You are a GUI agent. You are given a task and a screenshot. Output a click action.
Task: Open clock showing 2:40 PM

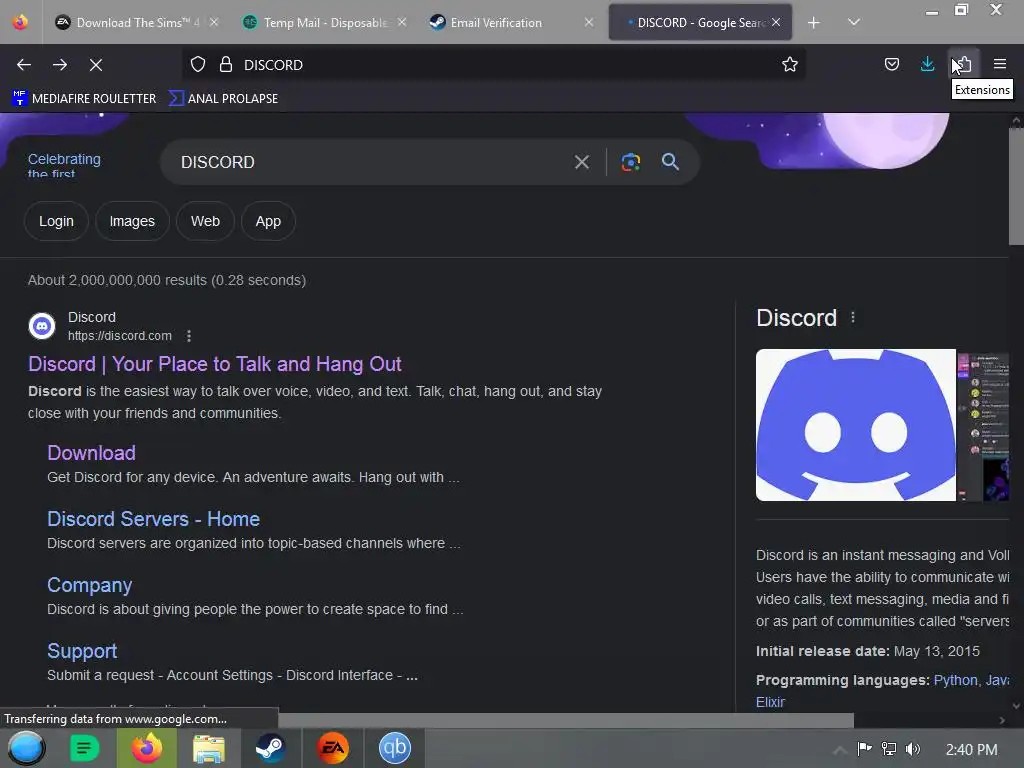click(x=972, y=750)
